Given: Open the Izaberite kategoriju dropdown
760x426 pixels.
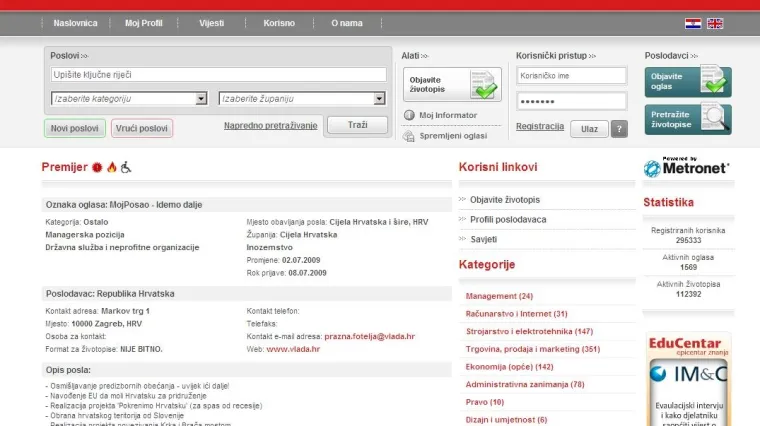Looking at the screenshot, I should 129,98.
